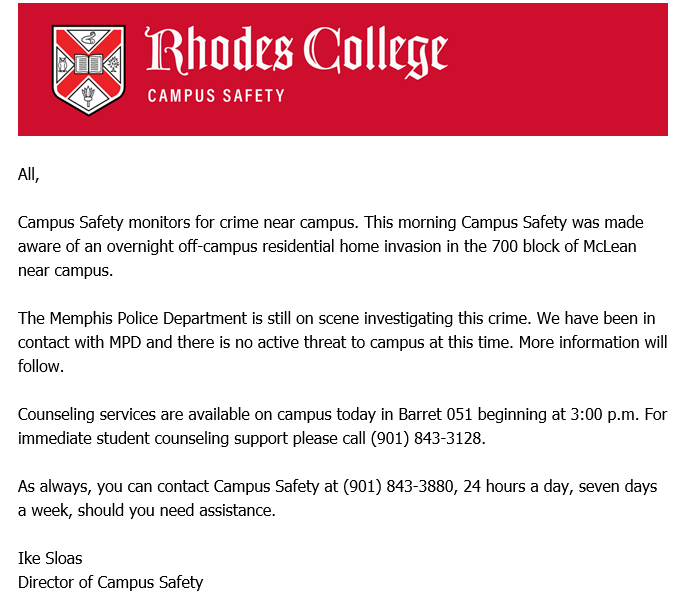Click the text '700 block of McLean'
The height and width of the screenshot is (609, 684).
click(x=546, y=246)
